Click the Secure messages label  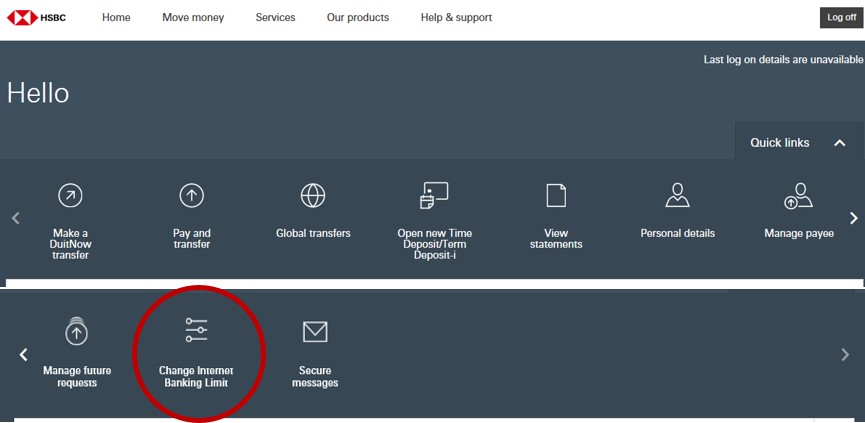[x=315, y=376]
